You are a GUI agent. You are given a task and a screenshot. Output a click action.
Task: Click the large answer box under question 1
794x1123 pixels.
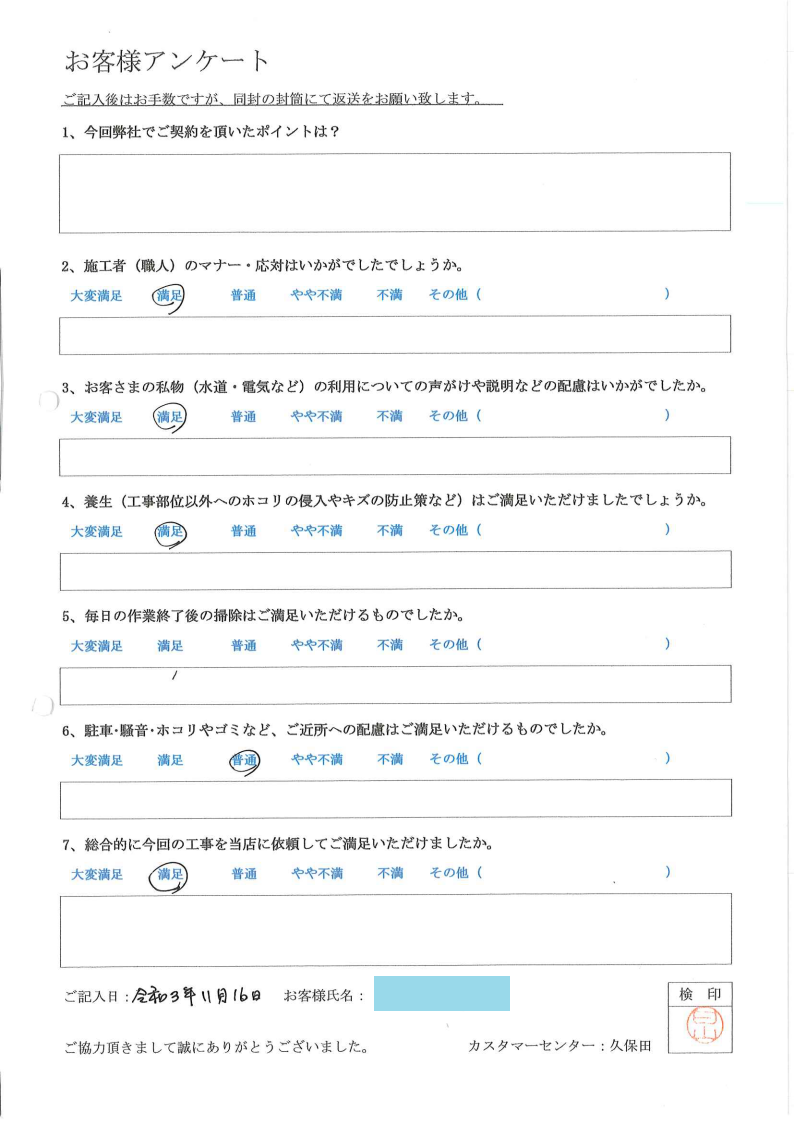[x=395, y=192]
